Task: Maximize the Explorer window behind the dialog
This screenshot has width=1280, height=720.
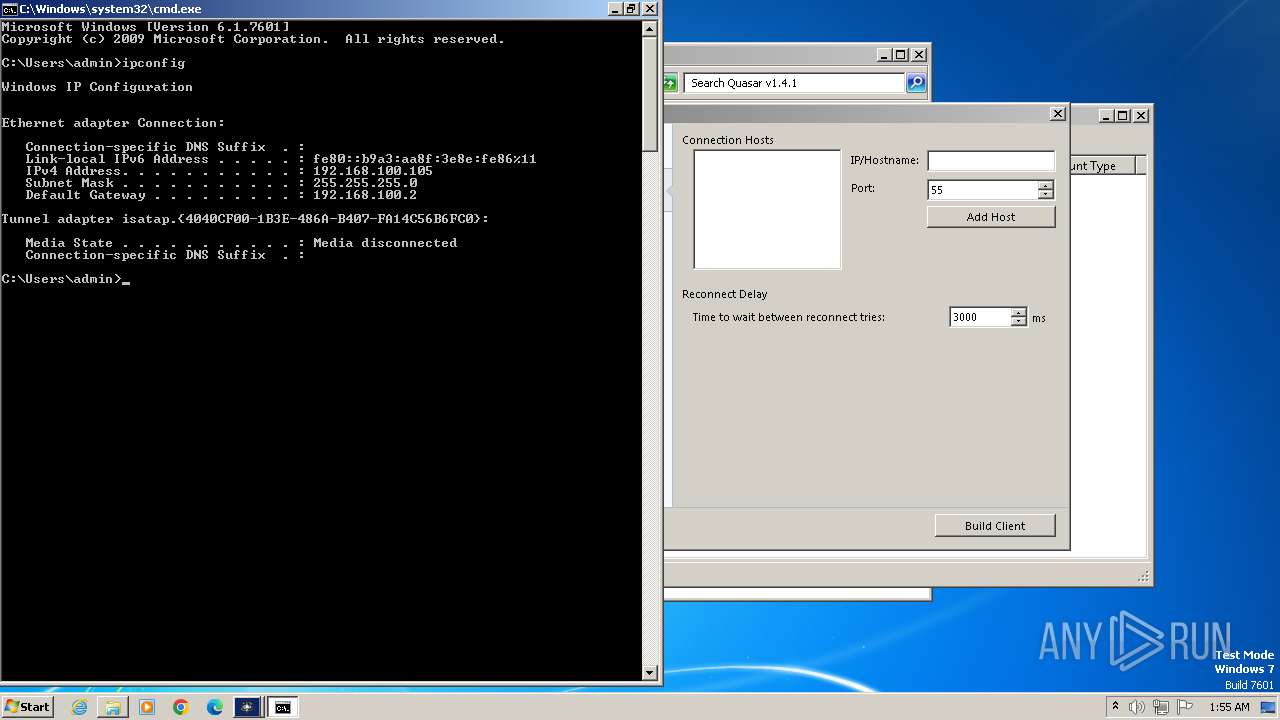Action: (x=900, y=55)
